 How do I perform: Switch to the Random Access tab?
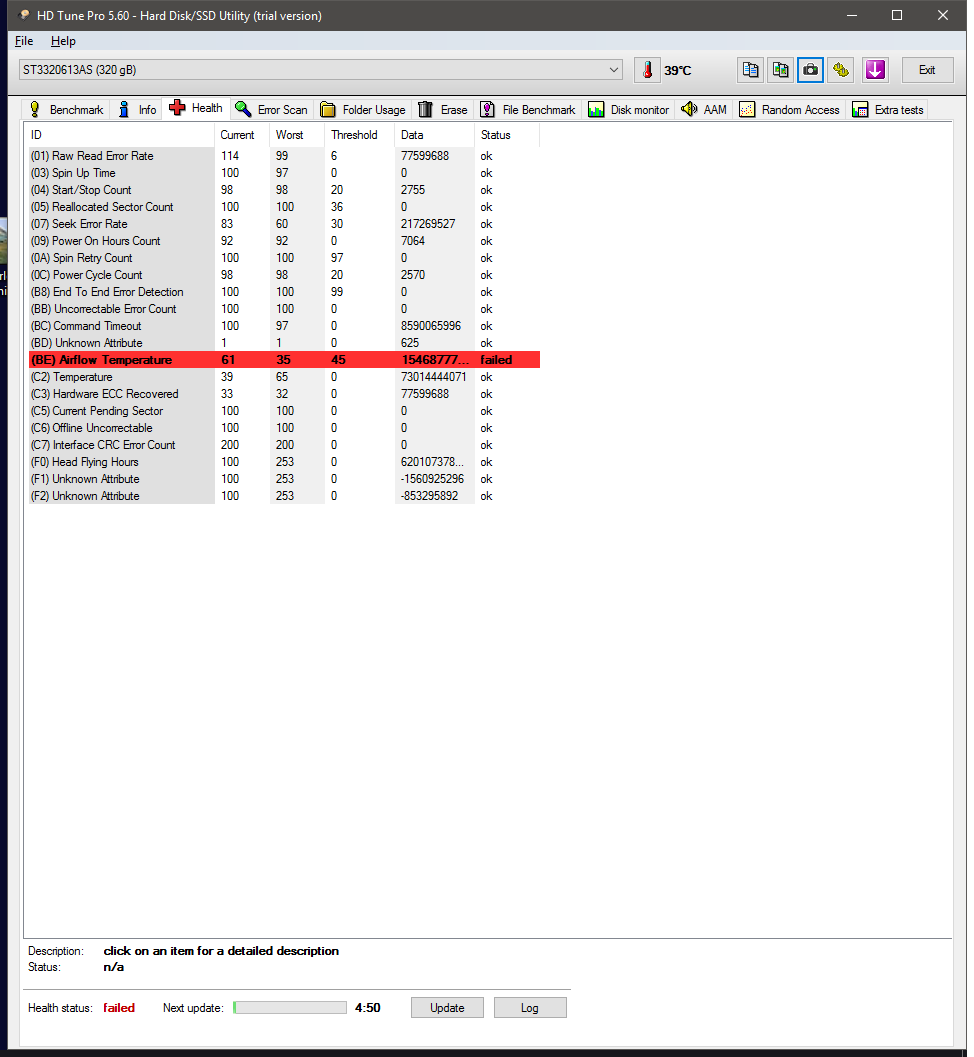tap(789, 110)
